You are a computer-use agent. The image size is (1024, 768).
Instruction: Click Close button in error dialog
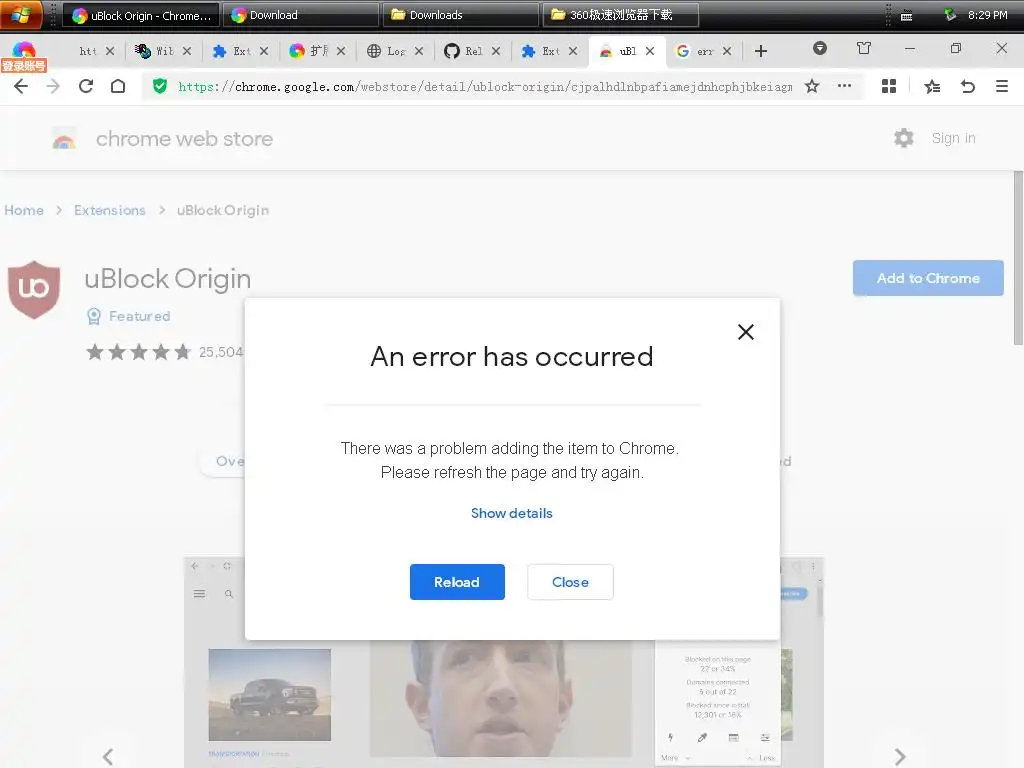pos(570,582)
